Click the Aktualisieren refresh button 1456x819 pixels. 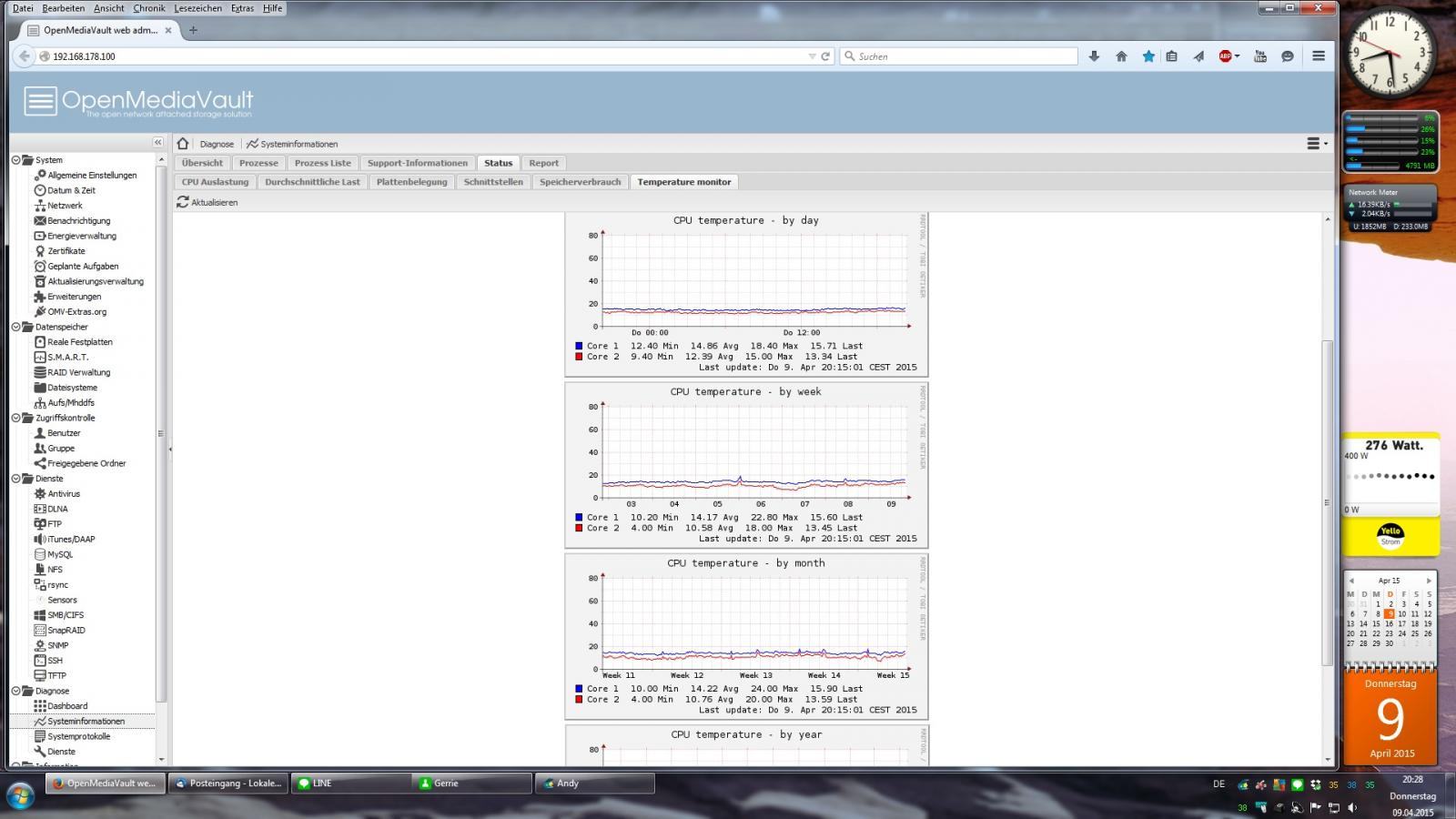[207, 202]
